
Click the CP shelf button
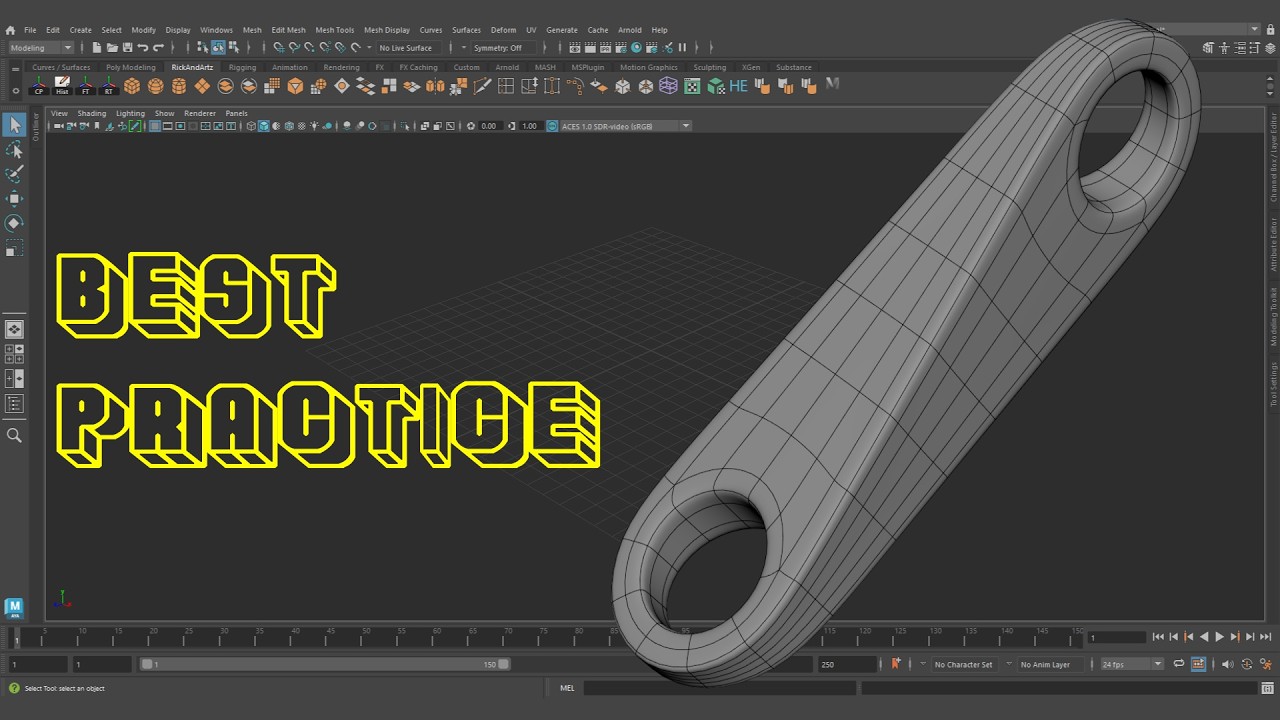39,86
